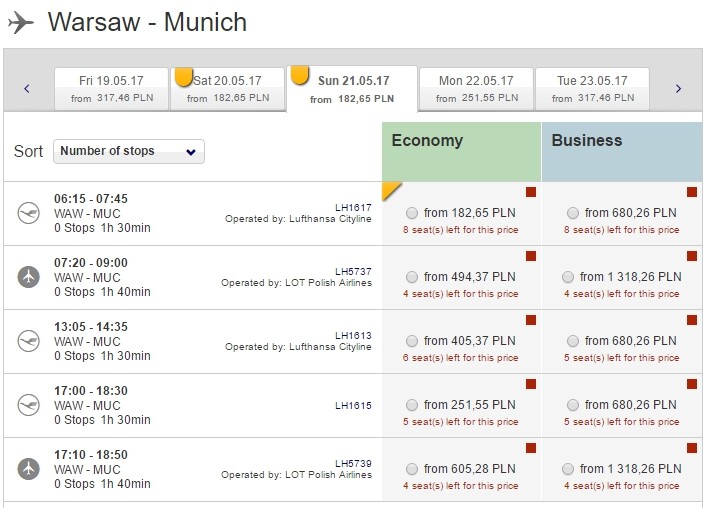Select economy fare 182,65 PLN radio button
Screen dimensions: 715x508
(412, 213)
